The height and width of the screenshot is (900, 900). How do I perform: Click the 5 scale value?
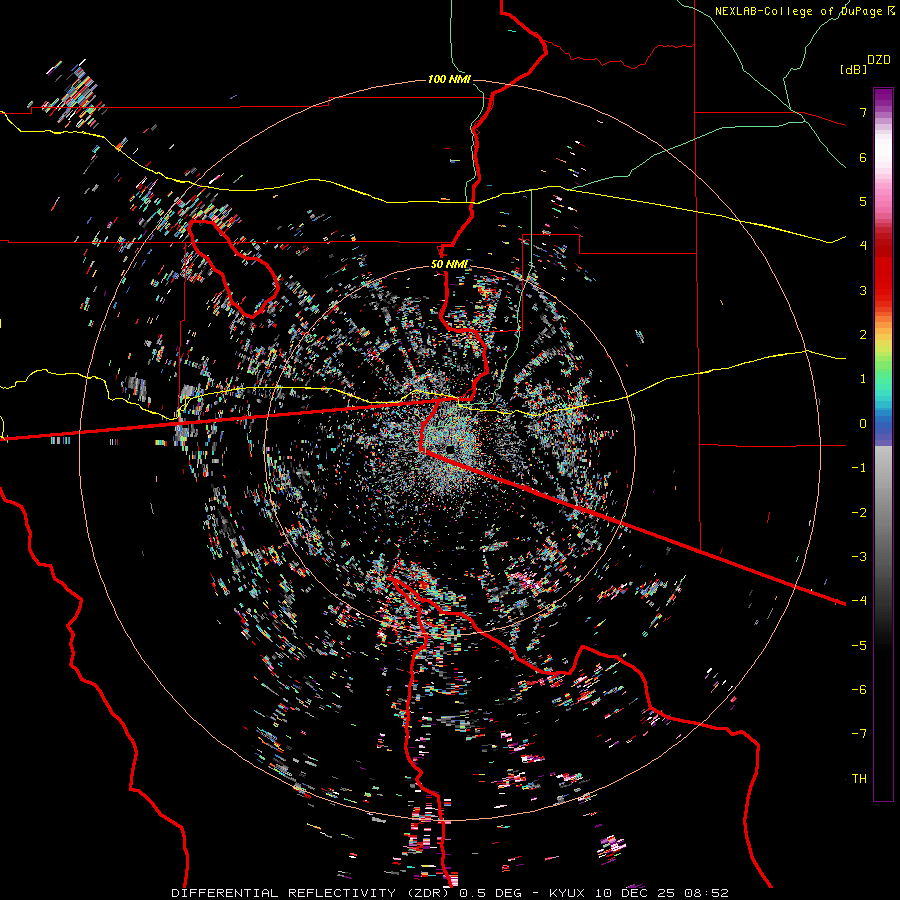point(863,201)
